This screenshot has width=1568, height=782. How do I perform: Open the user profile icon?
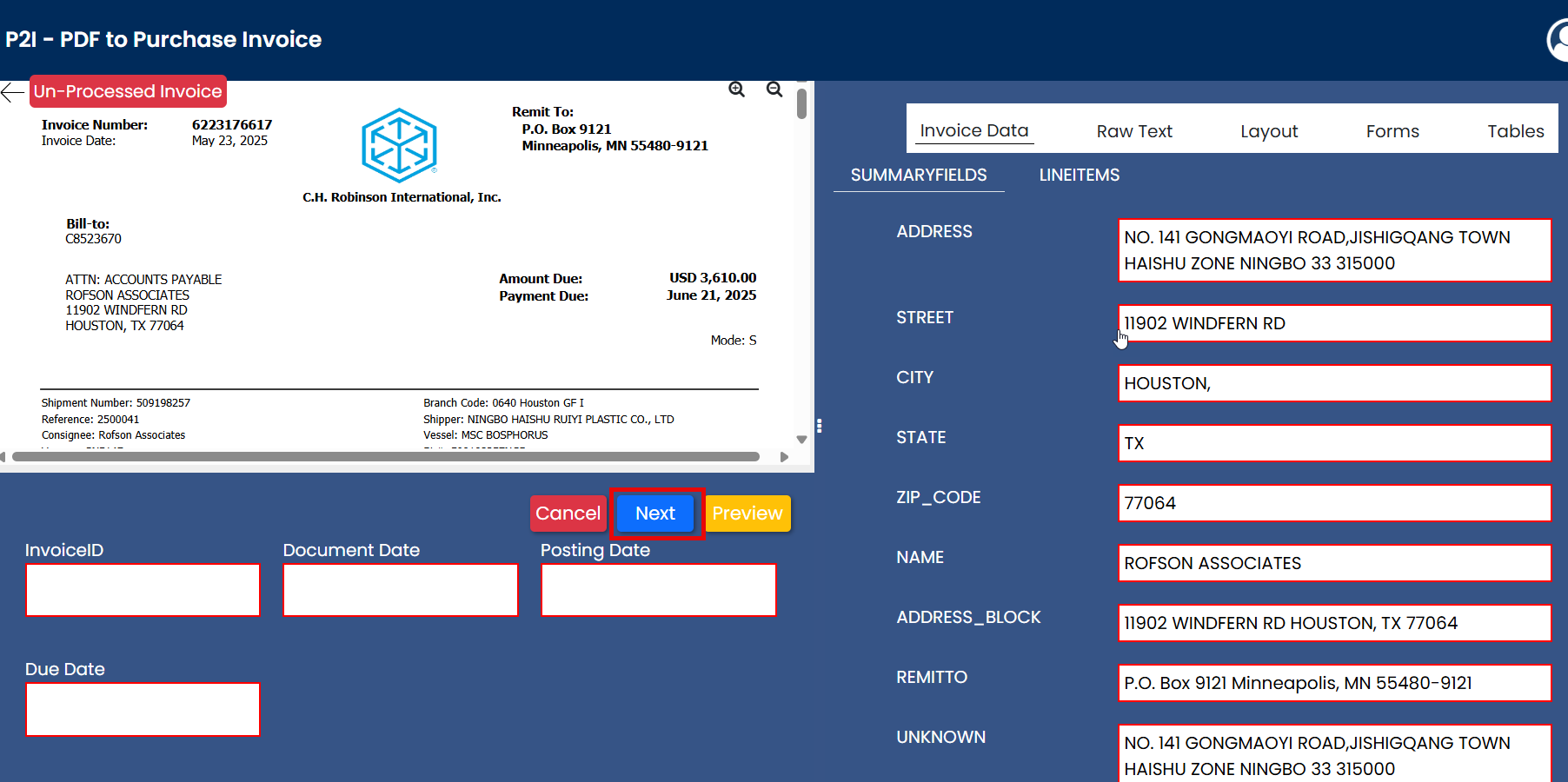coord(1558,40)
